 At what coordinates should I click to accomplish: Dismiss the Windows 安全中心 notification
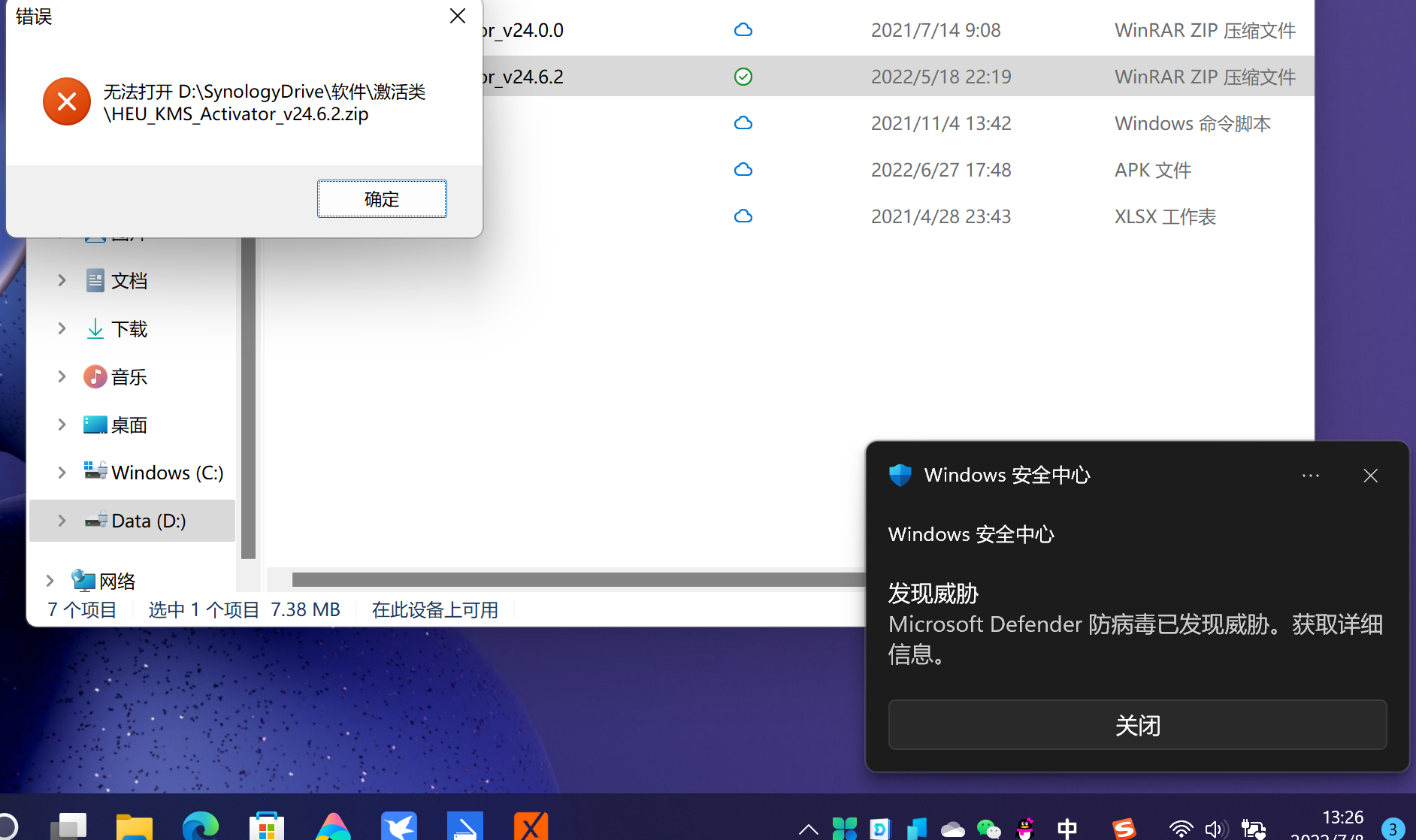[x=1370, y=476]
